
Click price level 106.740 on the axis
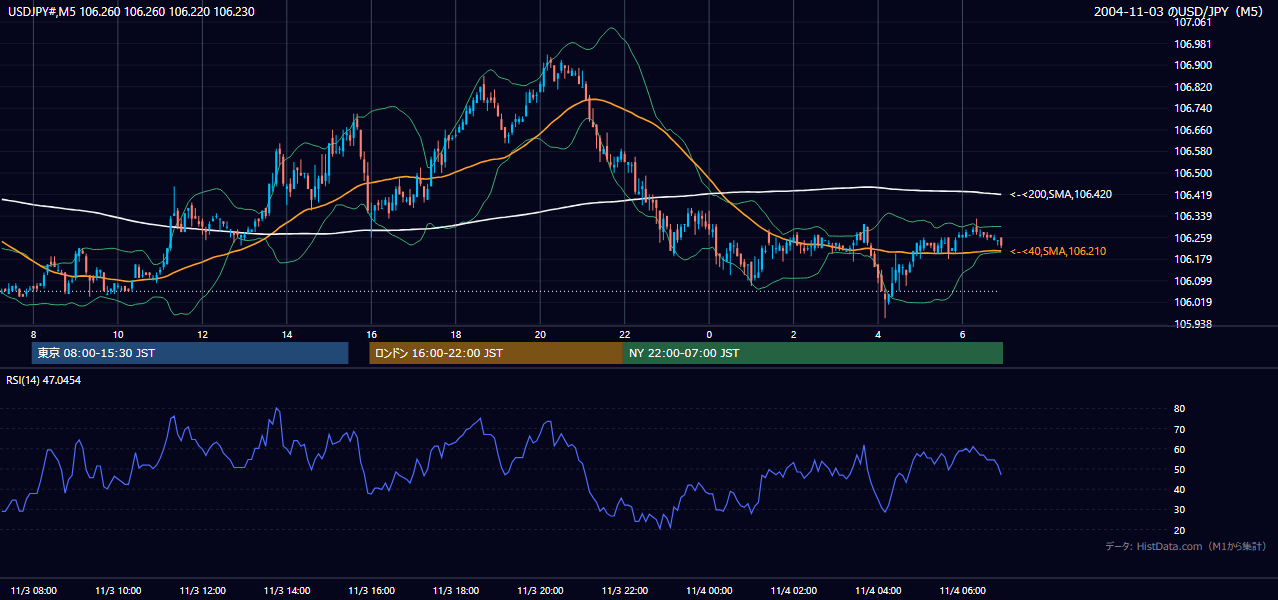point(1194,108)
